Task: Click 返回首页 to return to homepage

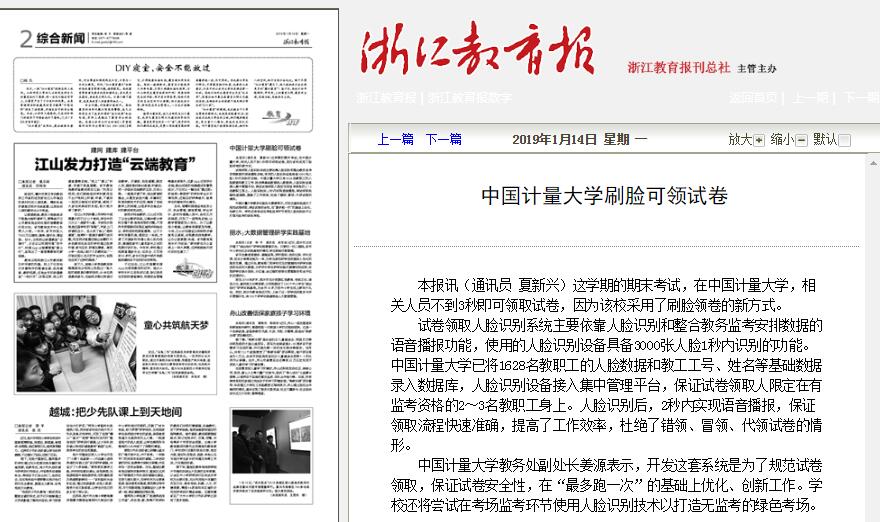Action: coord(753,98)
